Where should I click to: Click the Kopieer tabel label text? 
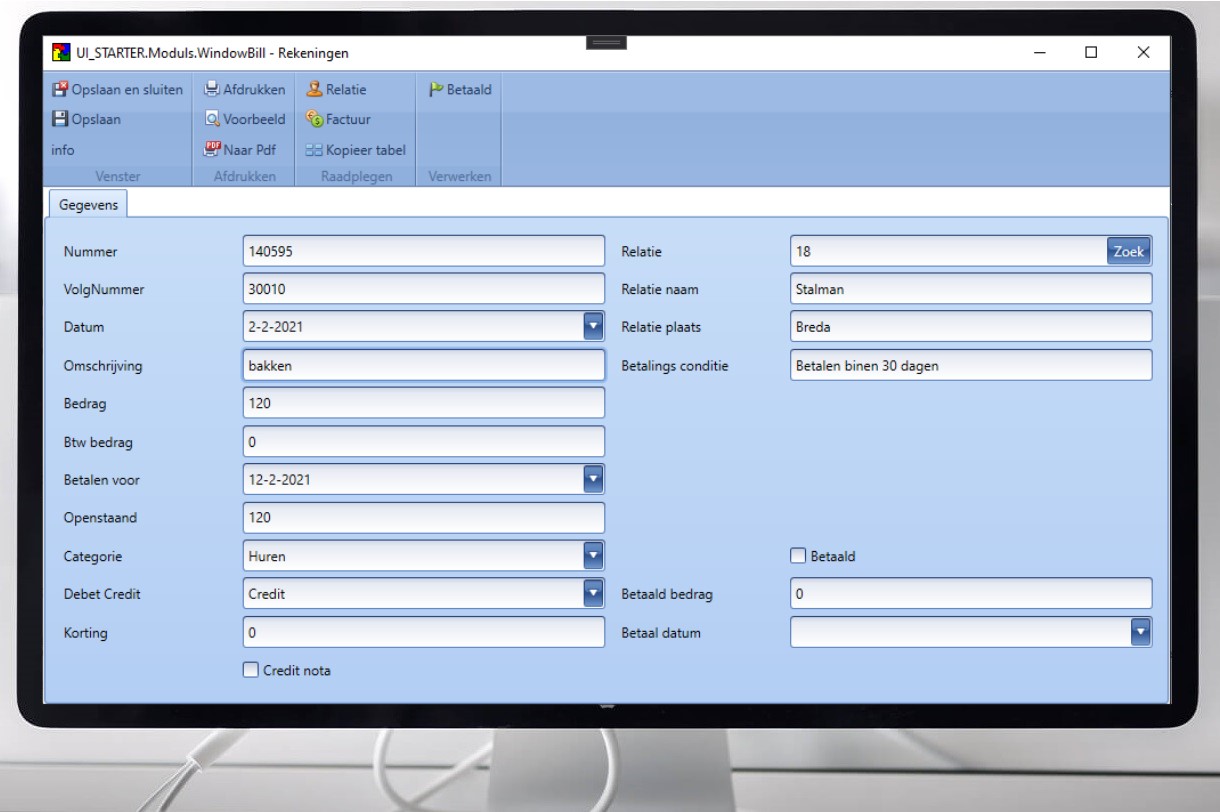click(365, 149)
